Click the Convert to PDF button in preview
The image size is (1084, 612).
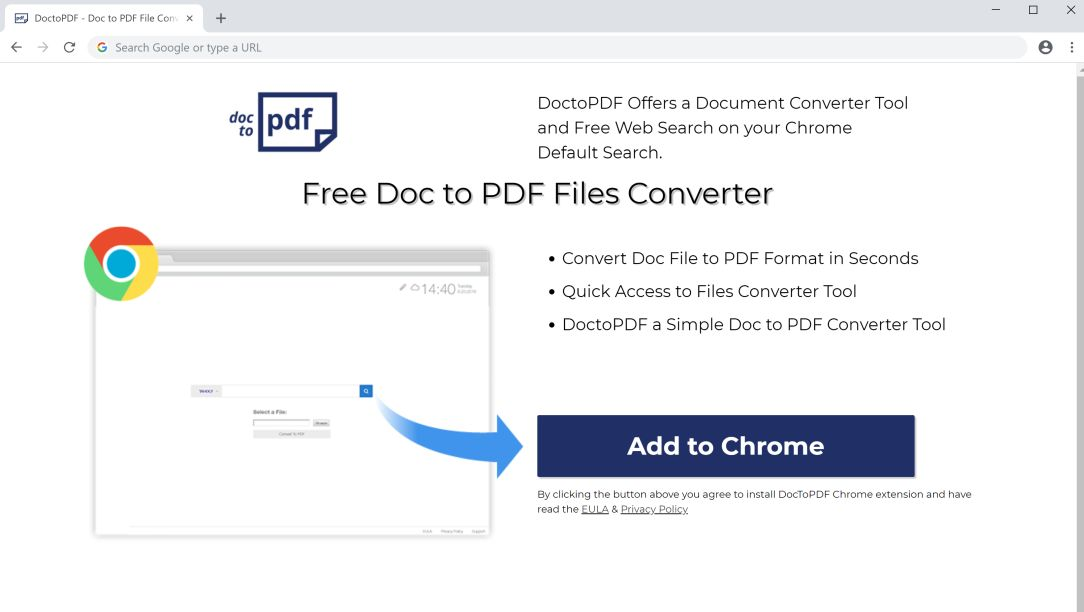point(291,434)
